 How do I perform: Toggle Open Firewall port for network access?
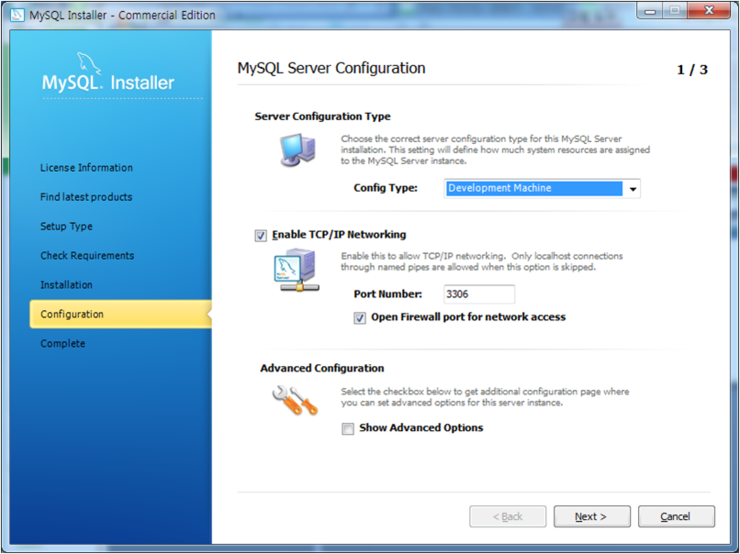click(360, 318)
